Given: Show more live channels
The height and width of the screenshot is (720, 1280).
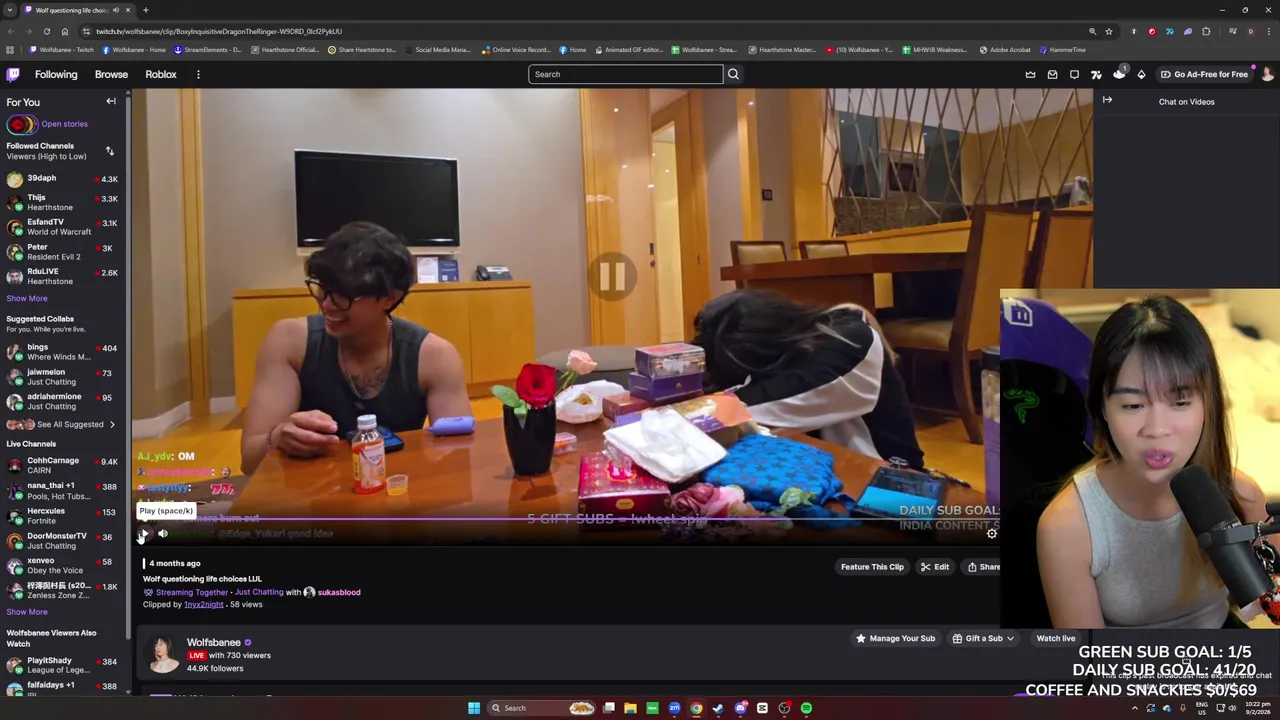Looking at the screenshot, I should tap(27, 612).
